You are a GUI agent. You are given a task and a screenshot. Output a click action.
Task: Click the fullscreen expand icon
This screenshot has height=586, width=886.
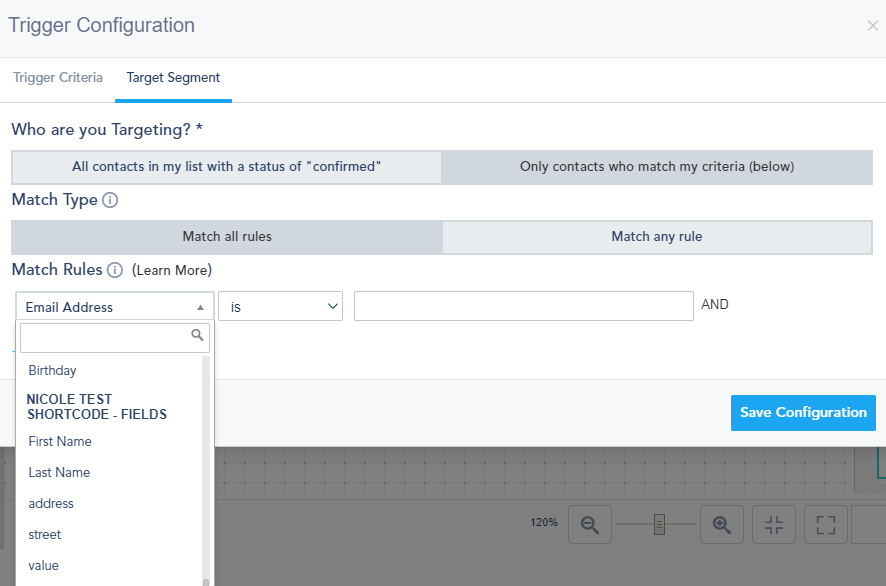click(x=825, y=524)
